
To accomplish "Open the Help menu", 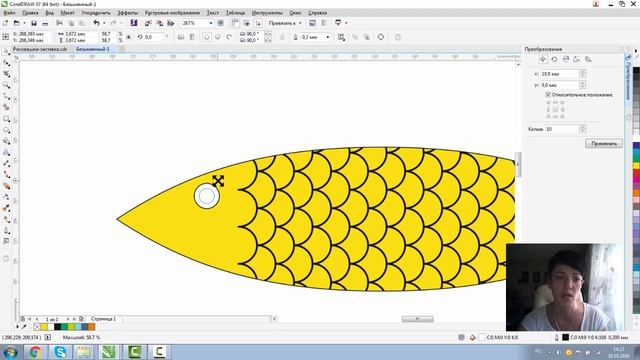I will [x=317, y=13].
